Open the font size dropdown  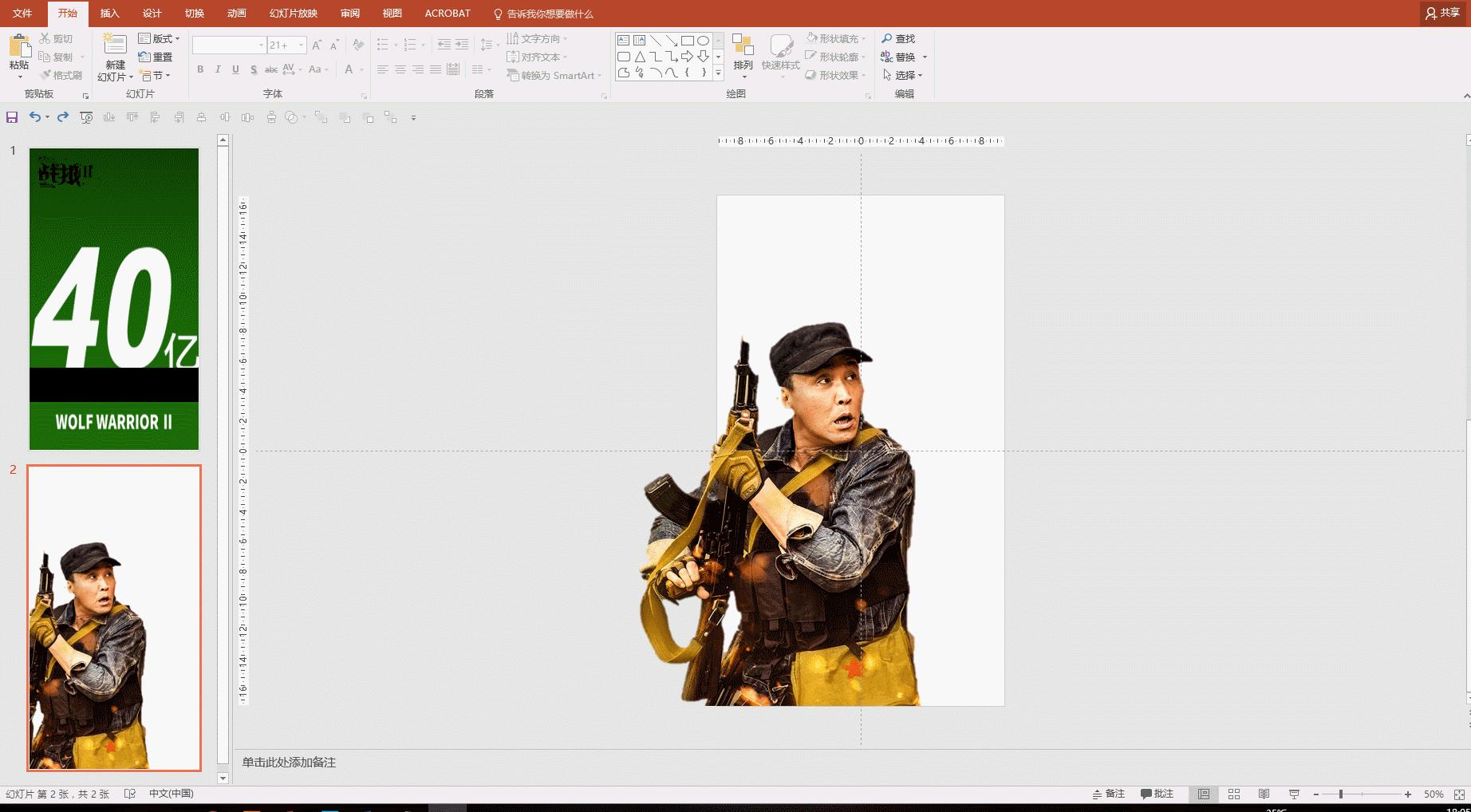click(x=302, y=45)
